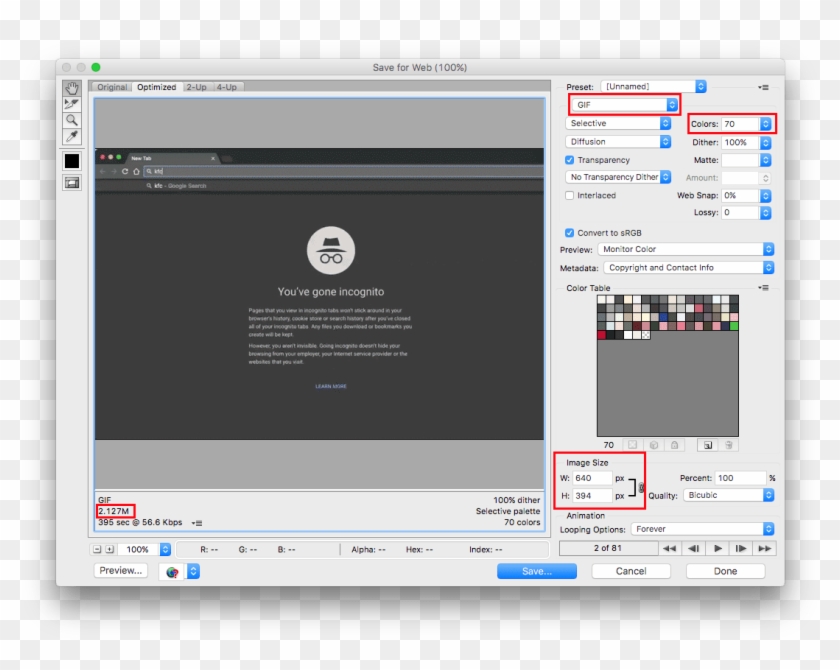Viewport: 840px width, 670px height.
Task: Disable the Transparency checkbox
Action: 568,159
